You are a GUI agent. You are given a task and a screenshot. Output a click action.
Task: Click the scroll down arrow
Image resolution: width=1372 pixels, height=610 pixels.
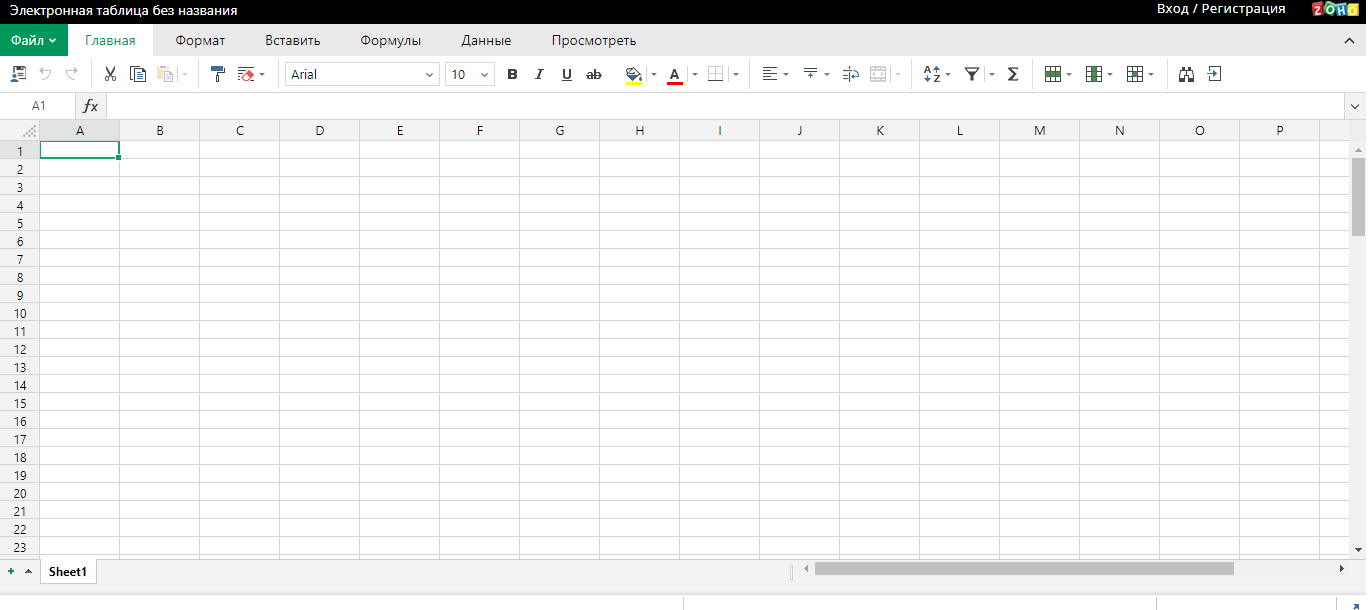point(1358,550)
